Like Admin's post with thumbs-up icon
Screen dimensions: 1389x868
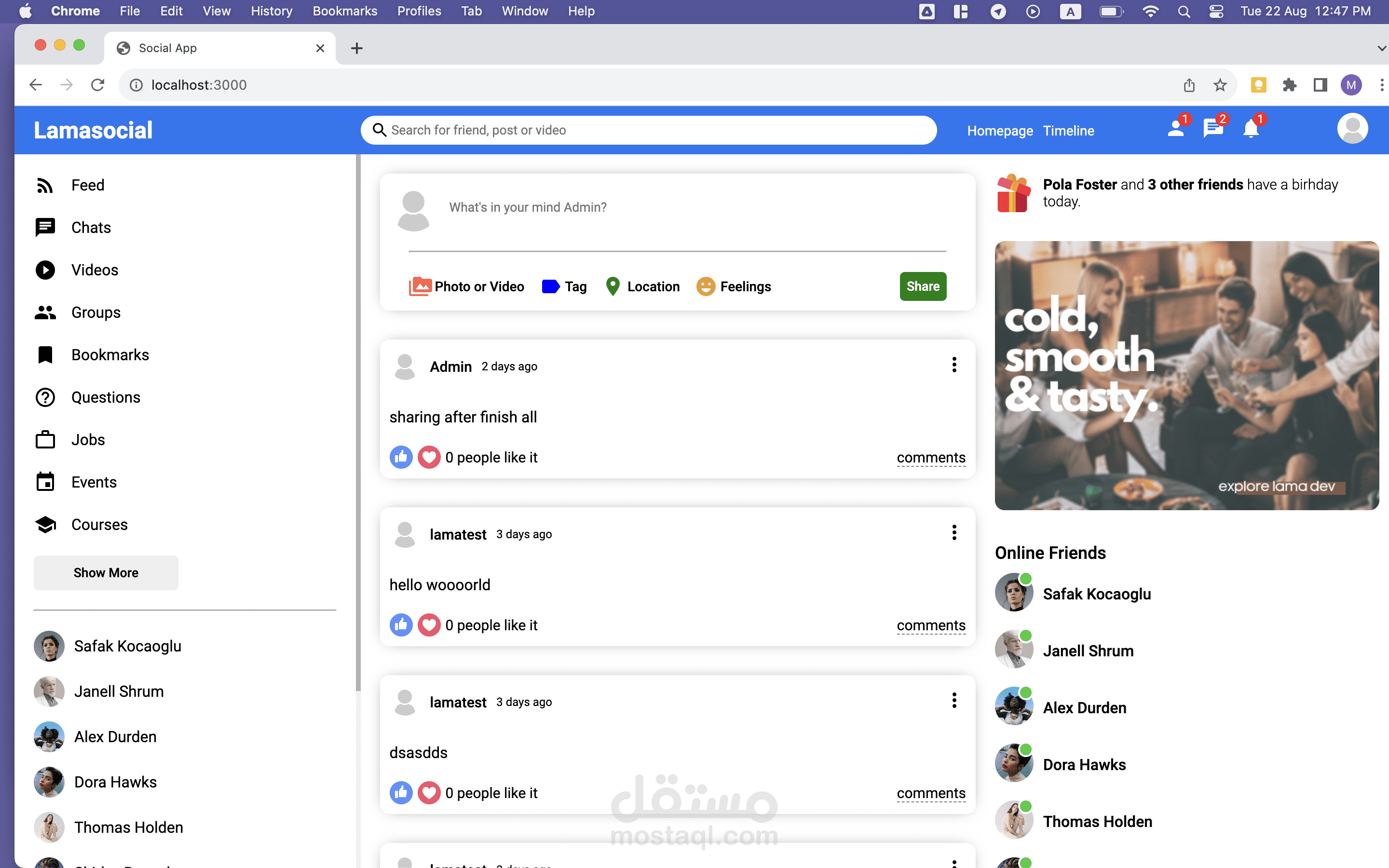coord(401,458)
